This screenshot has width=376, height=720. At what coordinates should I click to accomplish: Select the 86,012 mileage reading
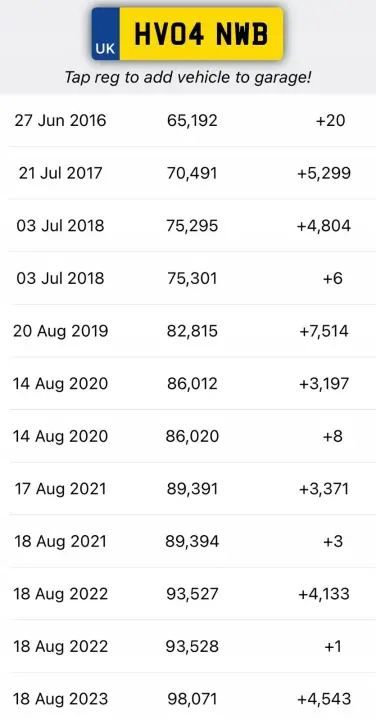[192, 383]
